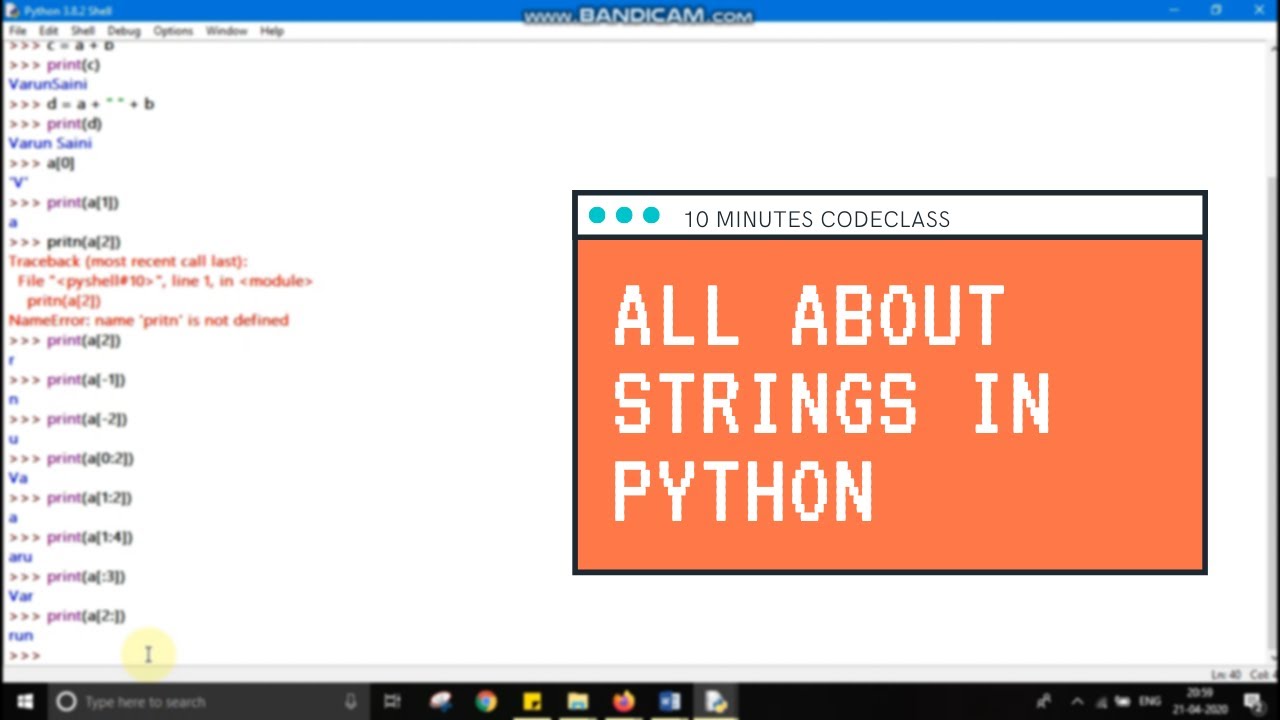The width and height of the screenshot is (1280, 720).
Task: Open the Debug menu
Action: [124, 31]
